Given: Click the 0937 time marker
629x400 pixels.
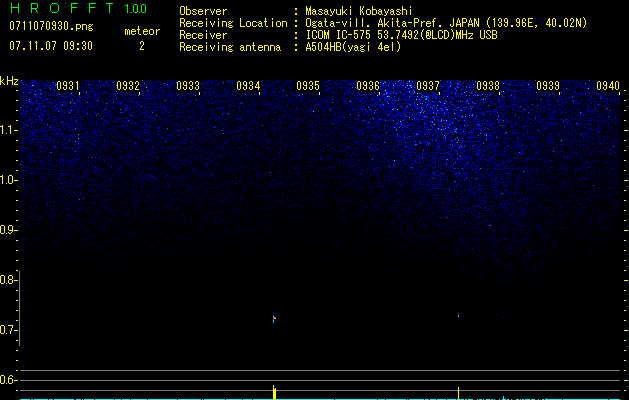Looking at the screenshot, I should 428,85.
